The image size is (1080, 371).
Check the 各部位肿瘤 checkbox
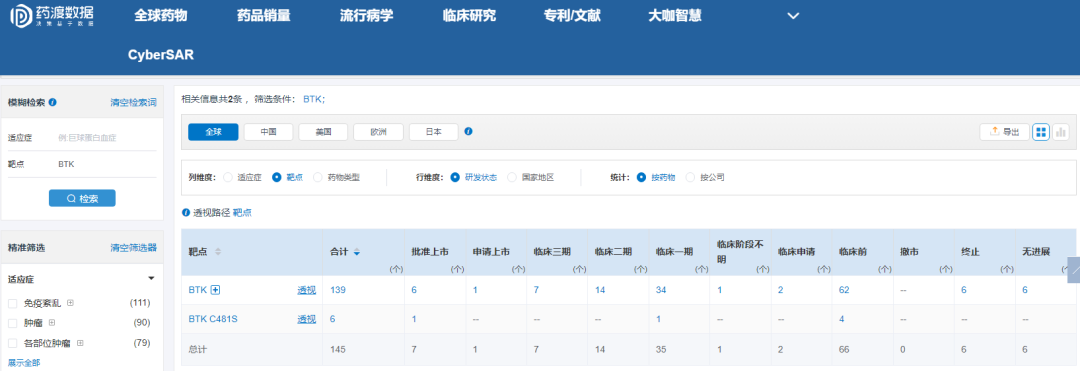(x=12, y=343)
